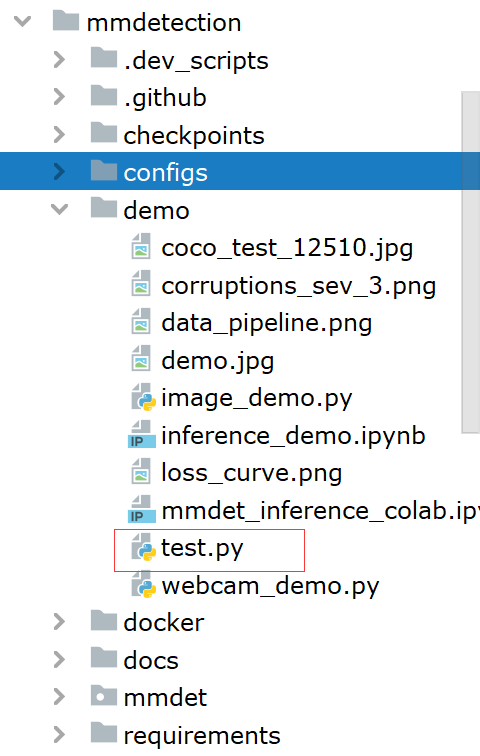The image size is (480, 756).
Task: Select data_pipeline.png file
Action: [267, 323]
